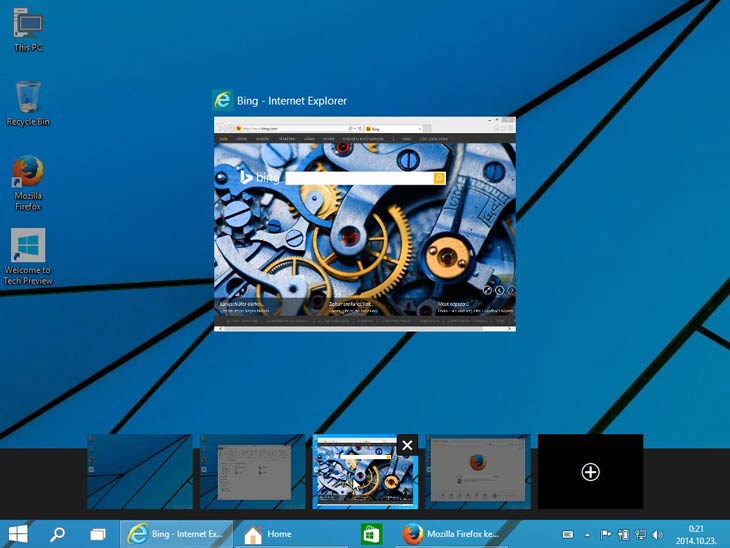Image resolution: width=730 pixels, height=548 pixels.
Task: Switch to the first virtual desktop thumbnail
Action: (x=139, y=472)
